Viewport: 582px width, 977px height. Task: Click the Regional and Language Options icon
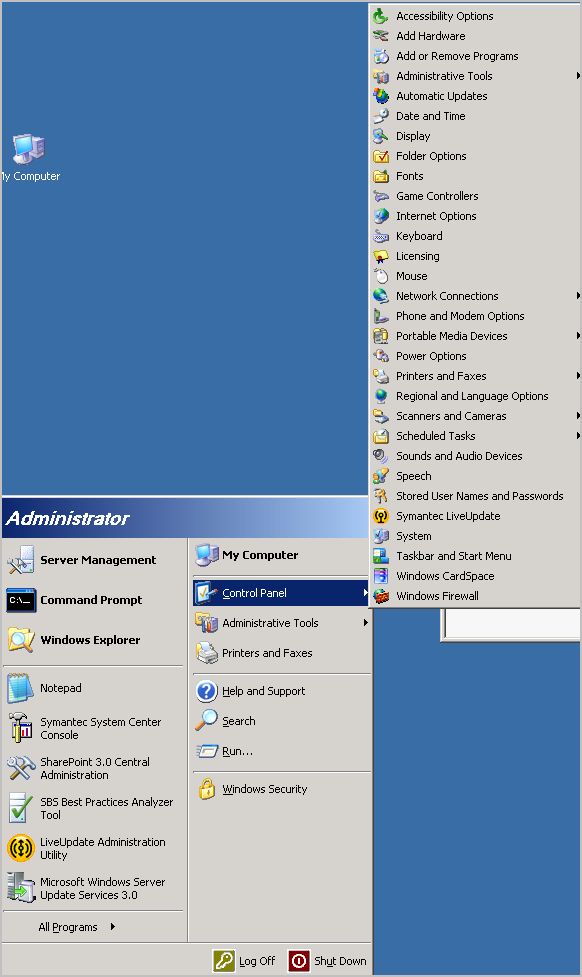pos(381,396)
